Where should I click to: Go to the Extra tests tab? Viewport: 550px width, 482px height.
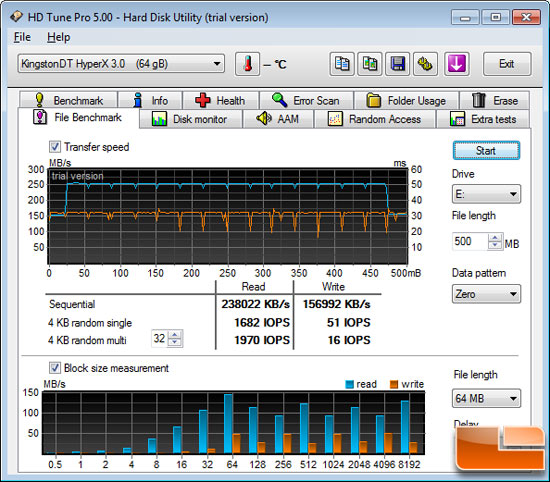pyautogui.click(x=483, y=119)
